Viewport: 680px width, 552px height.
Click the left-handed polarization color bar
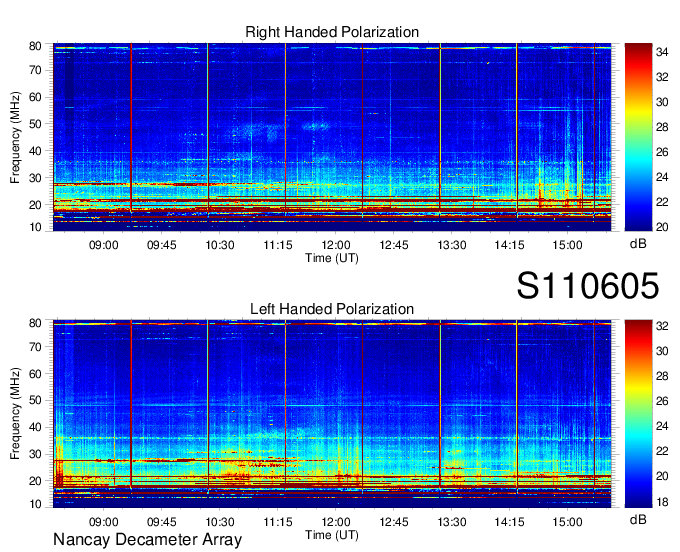638,414
